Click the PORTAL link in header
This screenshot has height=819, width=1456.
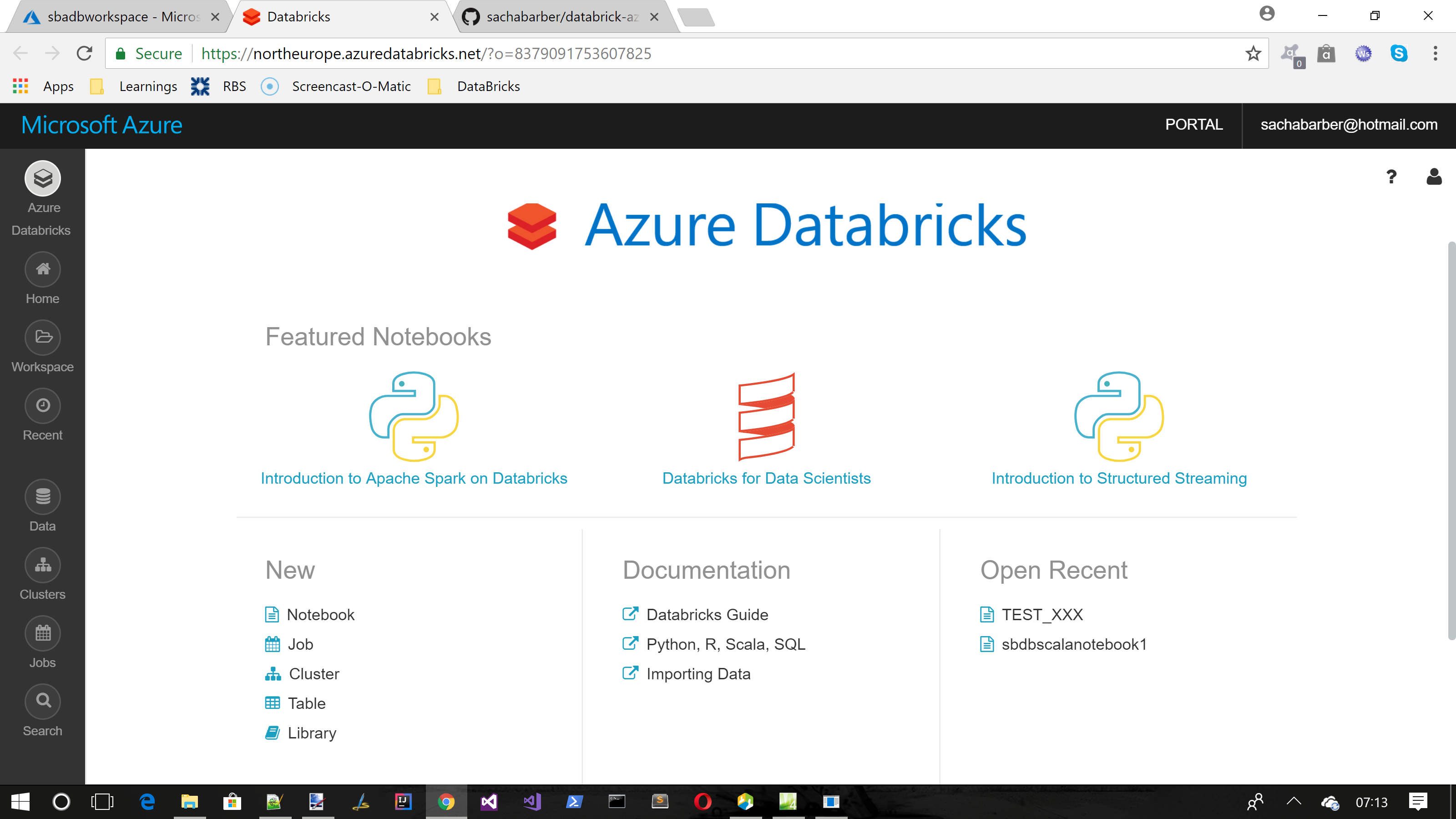pos(1194,124)
